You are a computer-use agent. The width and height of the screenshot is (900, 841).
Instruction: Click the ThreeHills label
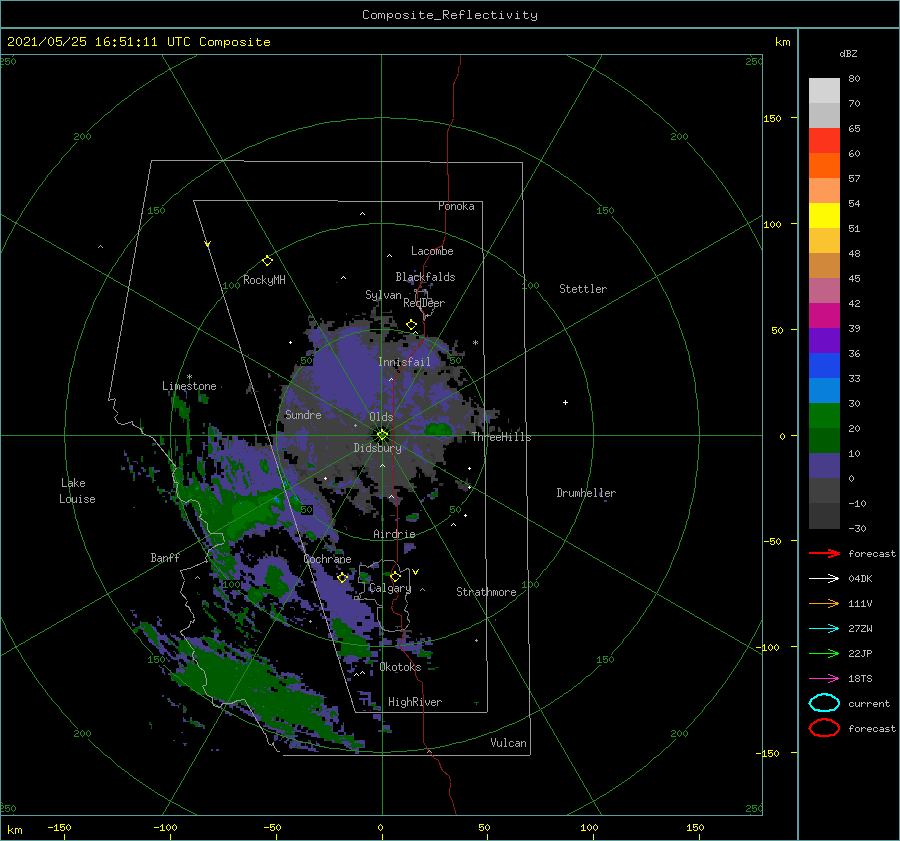pyautogui.click(x=501, y=437)
